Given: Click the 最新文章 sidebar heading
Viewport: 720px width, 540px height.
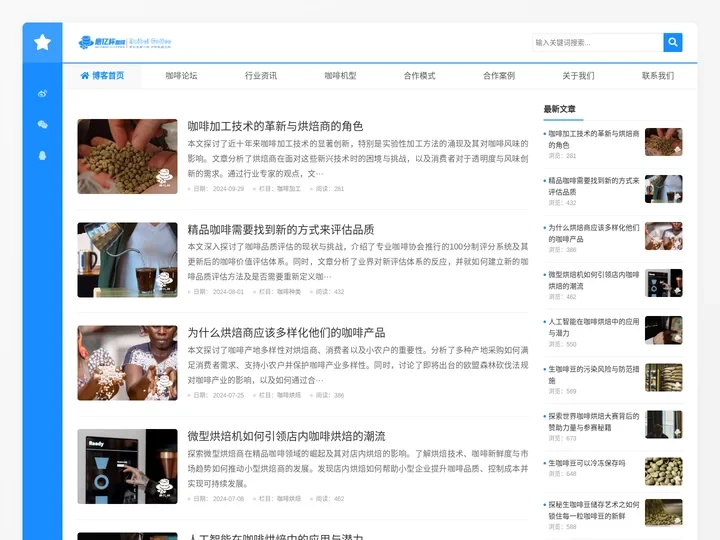Looking at the screenshot, I should point(559,109).
